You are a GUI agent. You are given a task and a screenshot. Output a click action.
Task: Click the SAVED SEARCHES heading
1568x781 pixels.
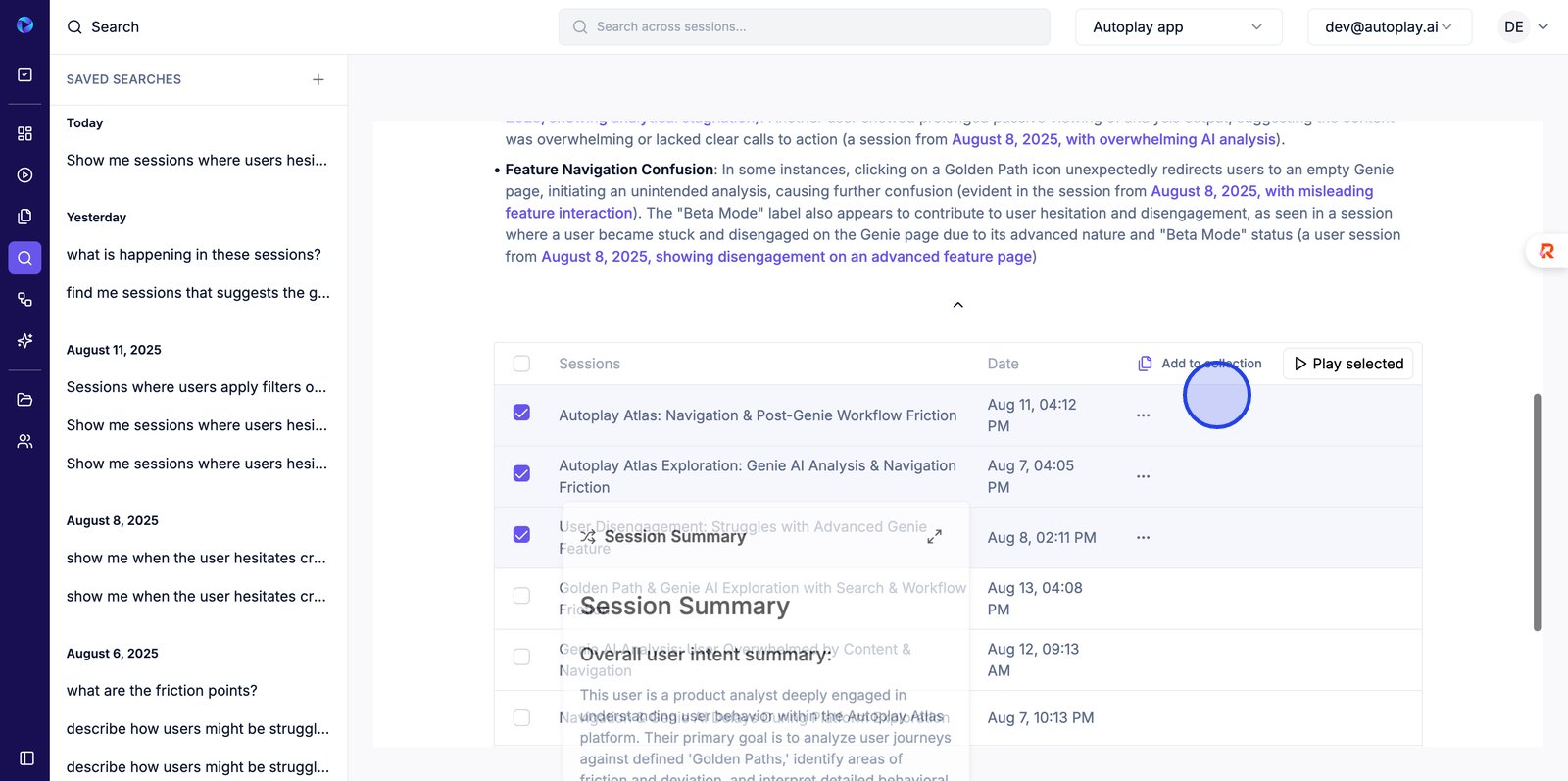[x=123, y=79]
